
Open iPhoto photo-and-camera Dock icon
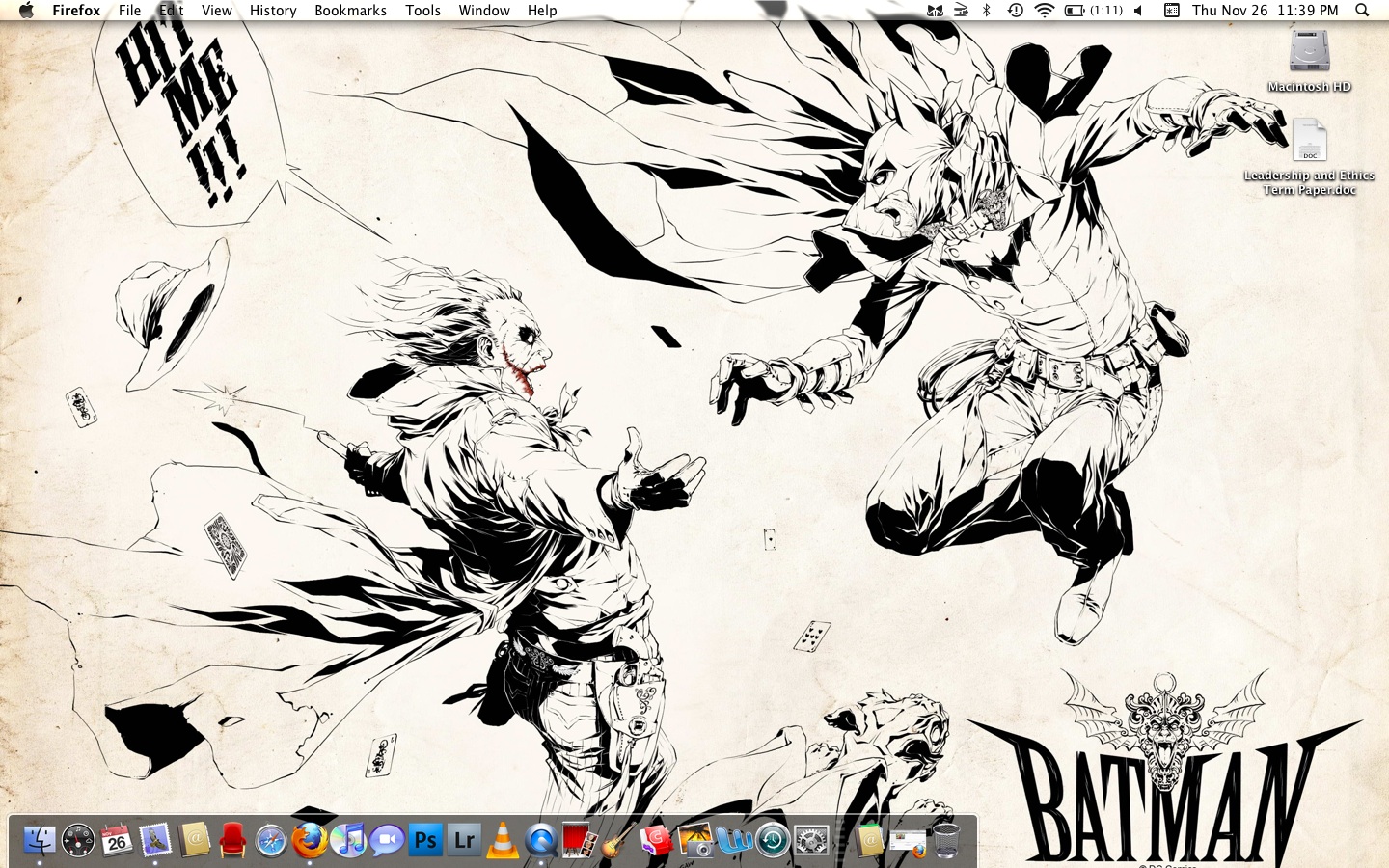pos(695,840)
